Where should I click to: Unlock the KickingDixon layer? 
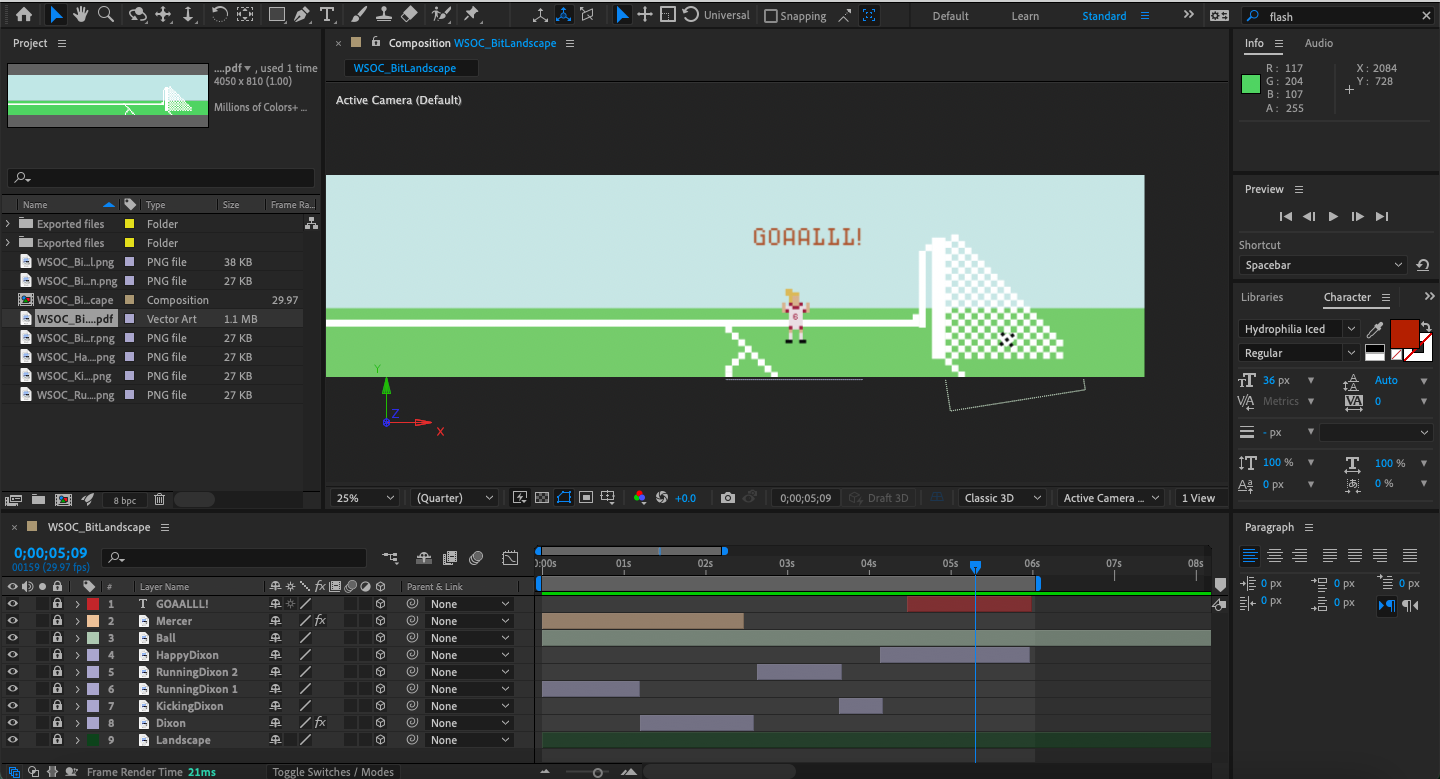(x=58, y=706)
